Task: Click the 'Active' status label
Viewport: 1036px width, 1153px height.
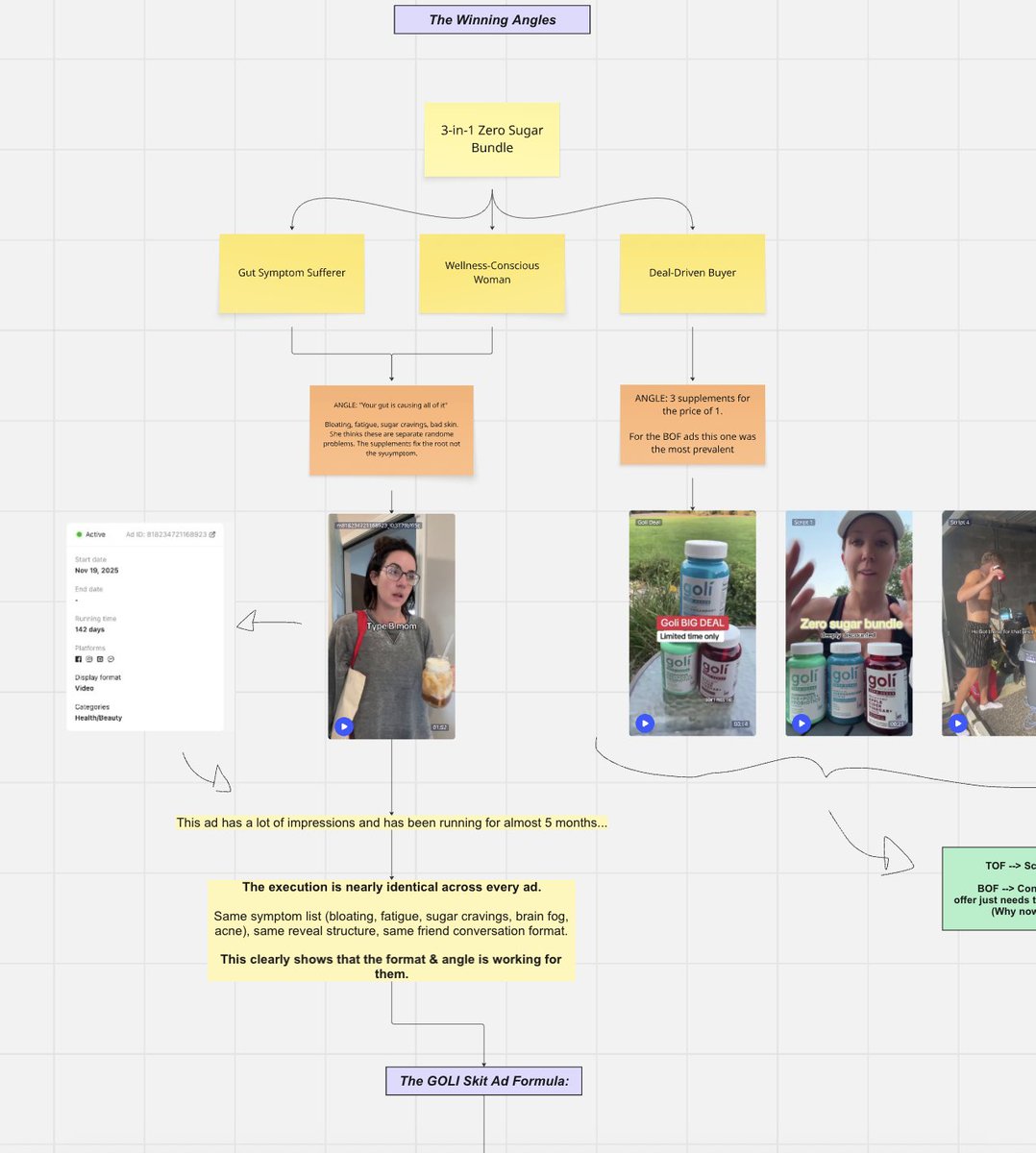Action: pos(95,534)
